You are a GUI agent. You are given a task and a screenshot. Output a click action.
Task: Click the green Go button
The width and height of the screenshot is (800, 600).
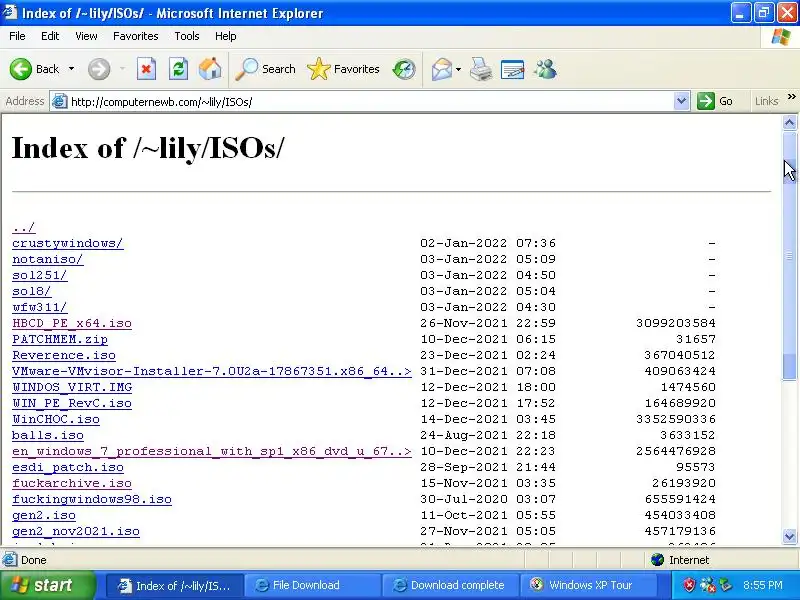point(715,101)
